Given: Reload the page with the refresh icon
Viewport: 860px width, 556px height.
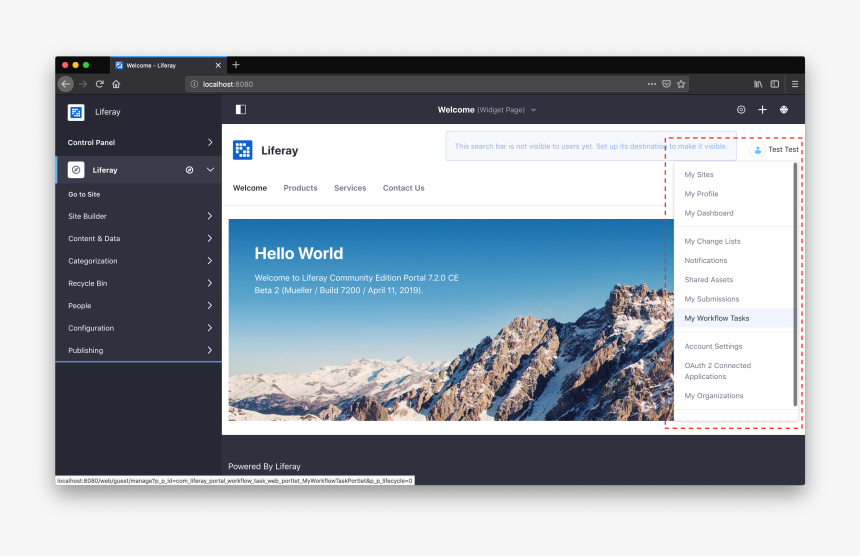Looking at the screenshot, I should point(99,84).
